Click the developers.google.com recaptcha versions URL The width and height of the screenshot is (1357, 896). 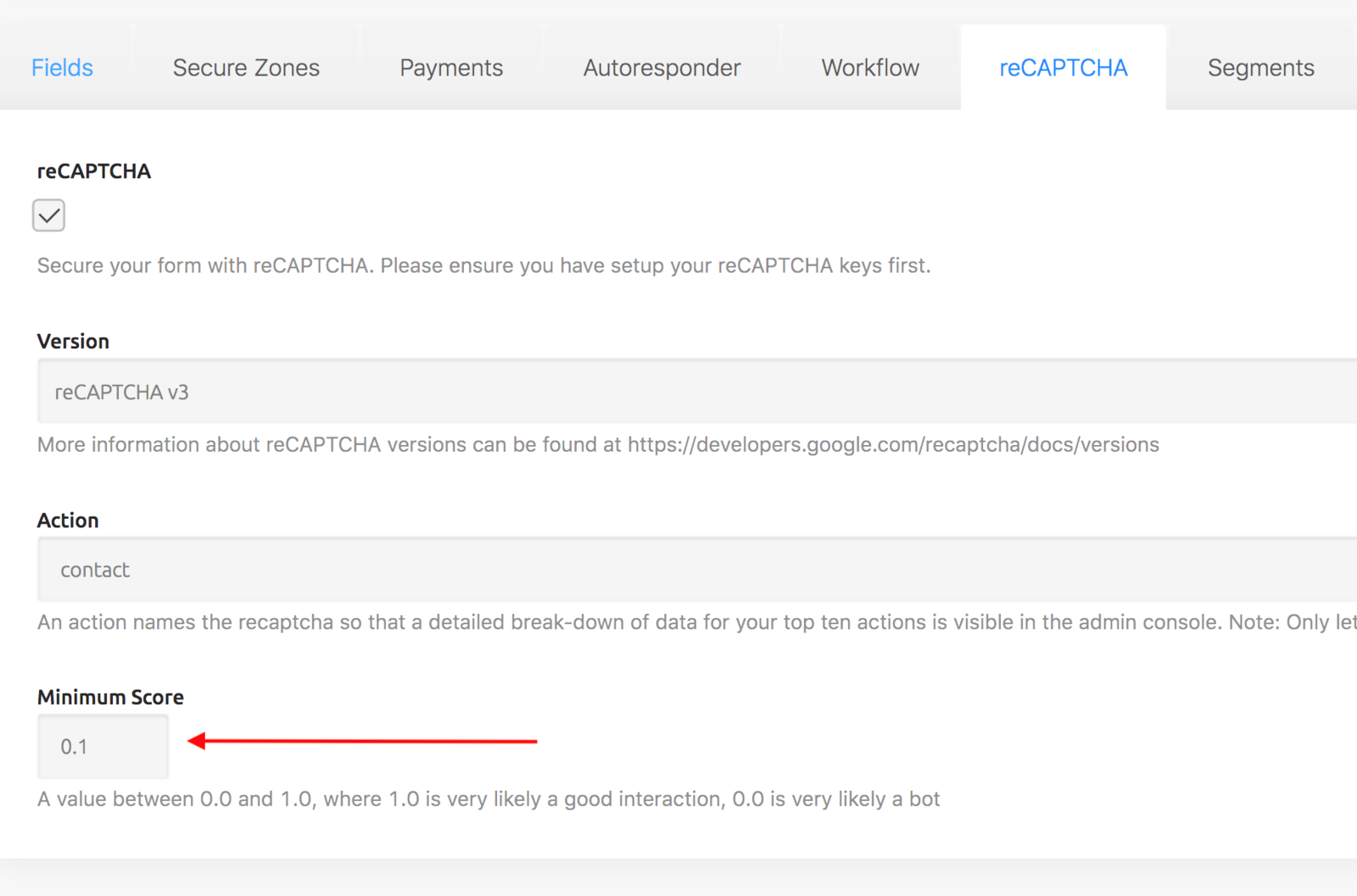point(893,445)
